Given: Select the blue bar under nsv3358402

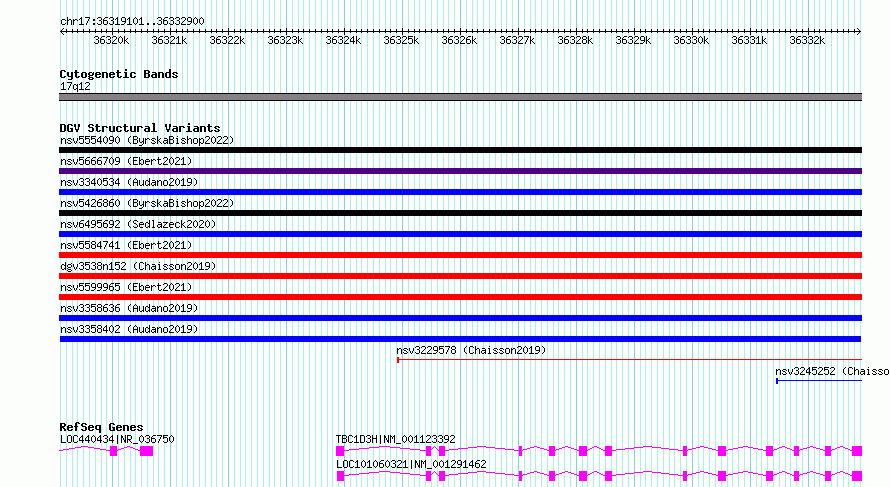Looking at the screenshot, I should coord(460,339).
